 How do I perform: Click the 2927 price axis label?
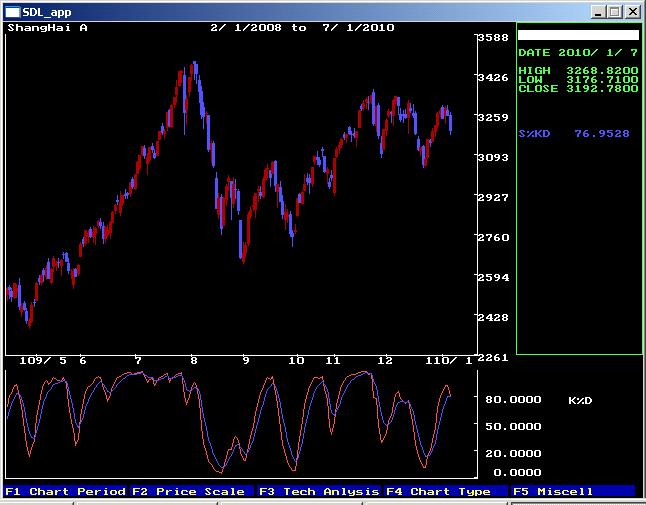(x=494, y=197)
